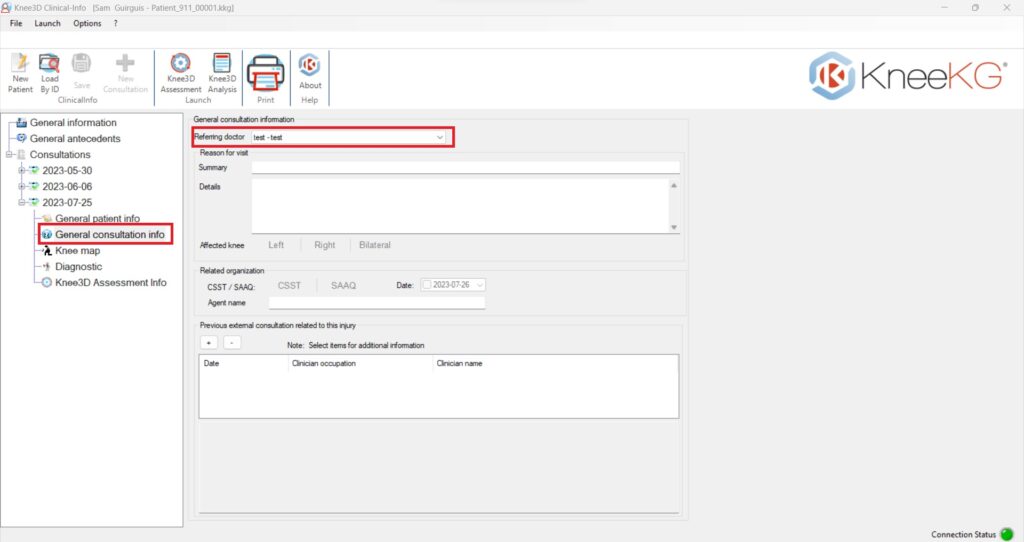Open the organization date picker dropdown

click(480, 285)
